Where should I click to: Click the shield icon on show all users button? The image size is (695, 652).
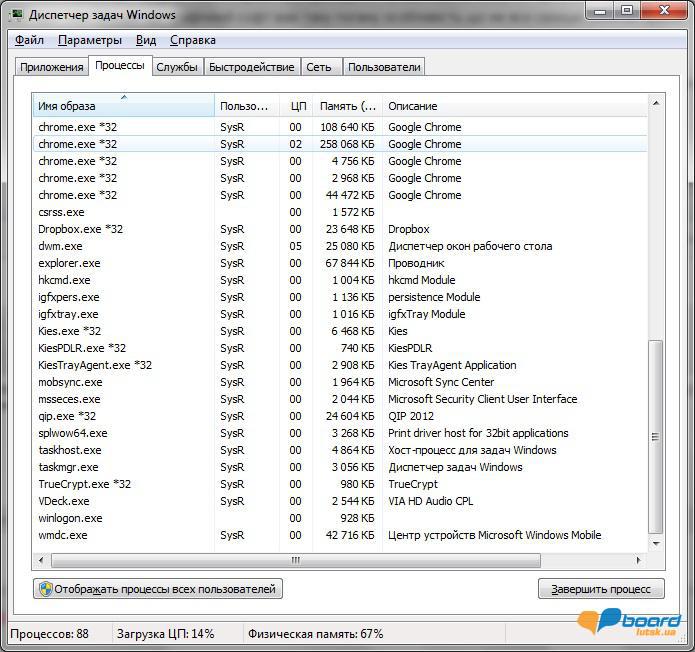(x=45, y=589)
